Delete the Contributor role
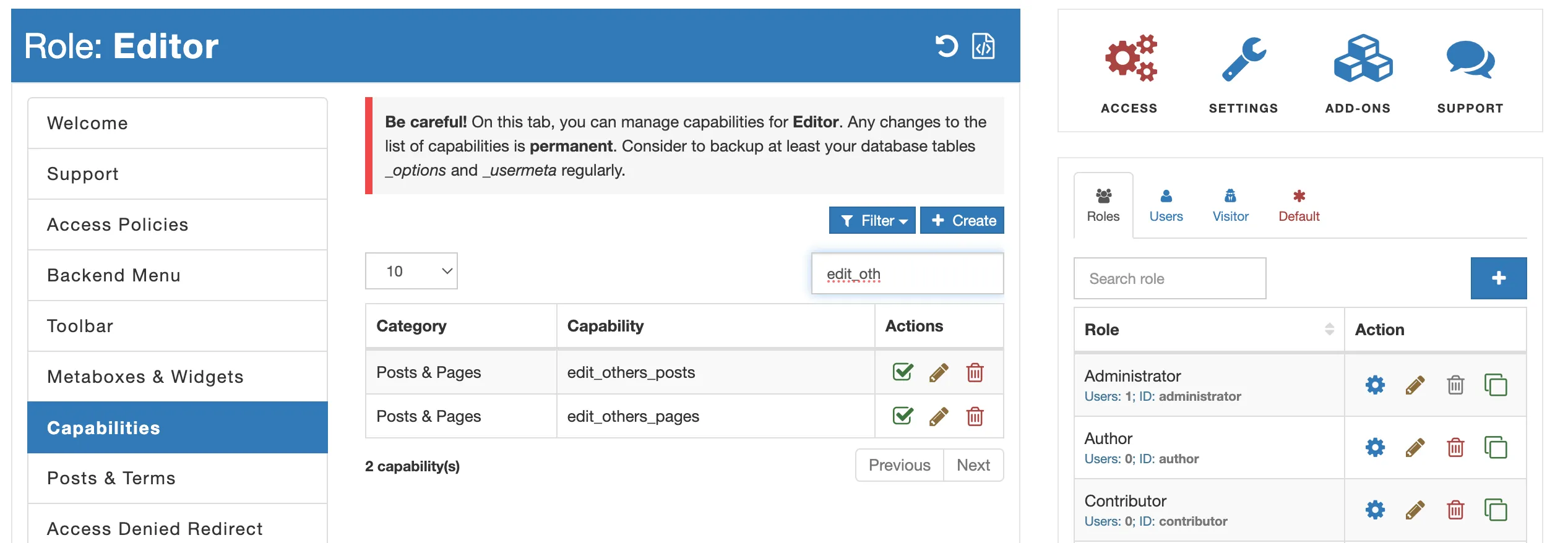Screen dimensions: 1568x543 click(1455, 510)
